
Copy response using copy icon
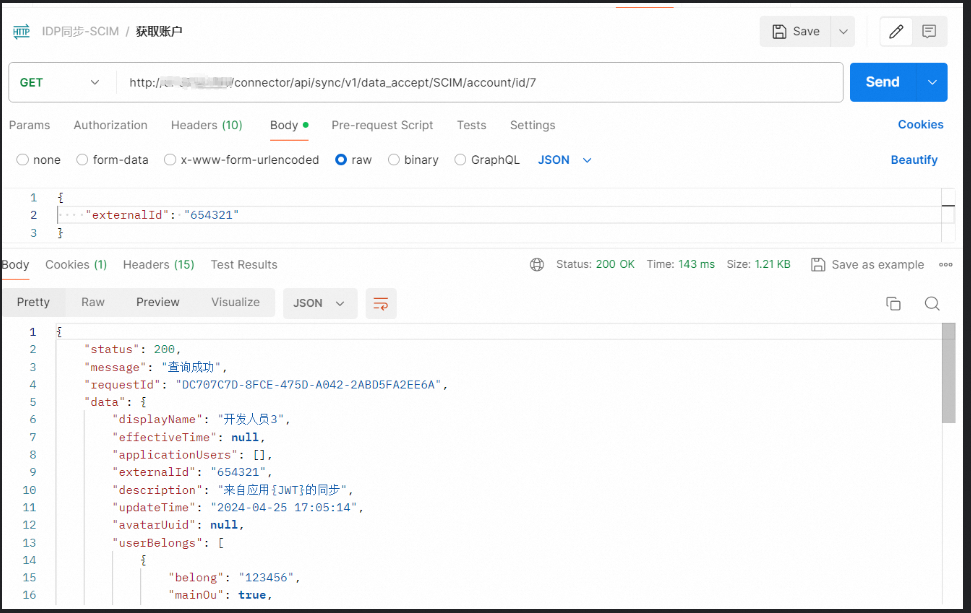(893, 304)
